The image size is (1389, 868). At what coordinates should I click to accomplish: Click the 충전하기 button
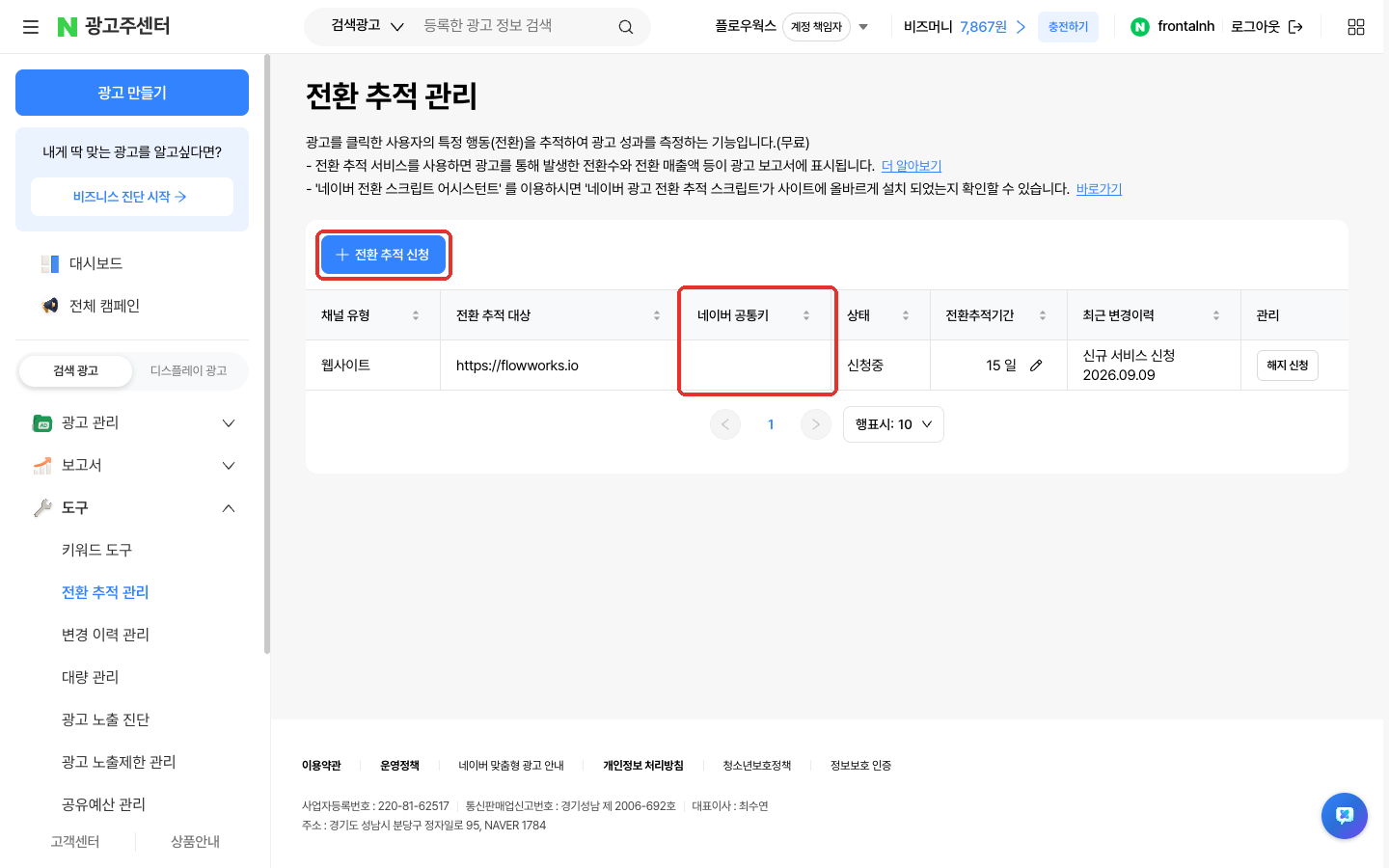coord(1068,27)
